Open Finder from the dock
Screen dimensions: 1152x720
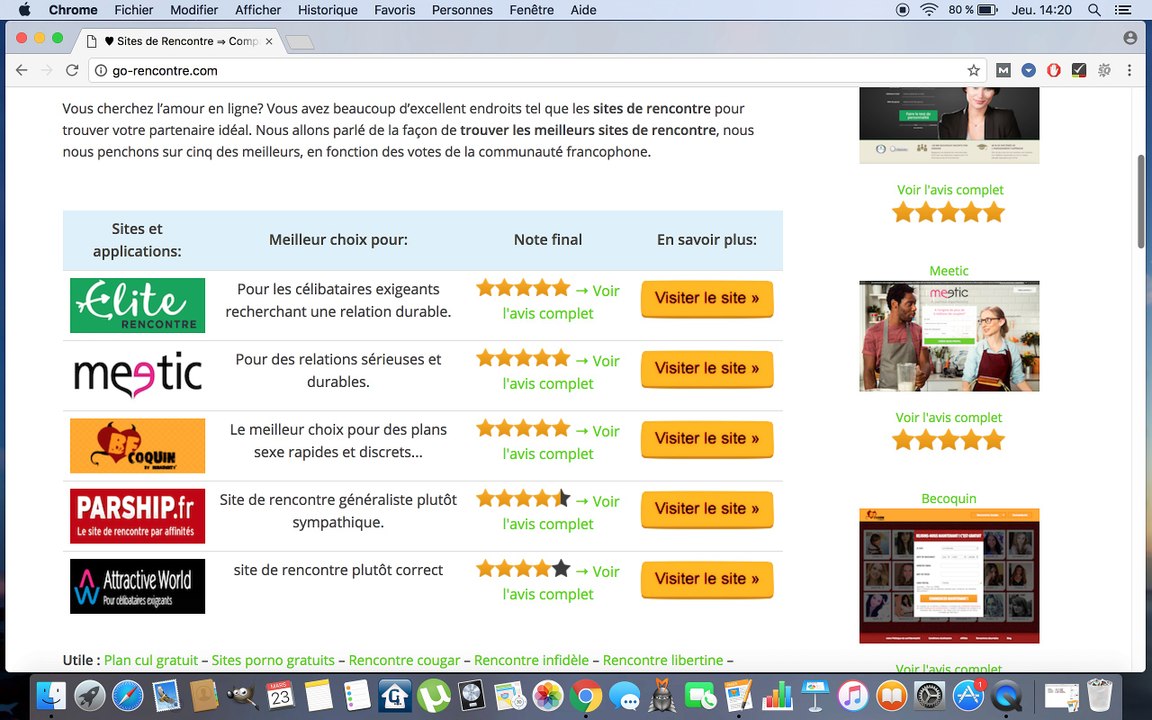click(x=51, y=695)
